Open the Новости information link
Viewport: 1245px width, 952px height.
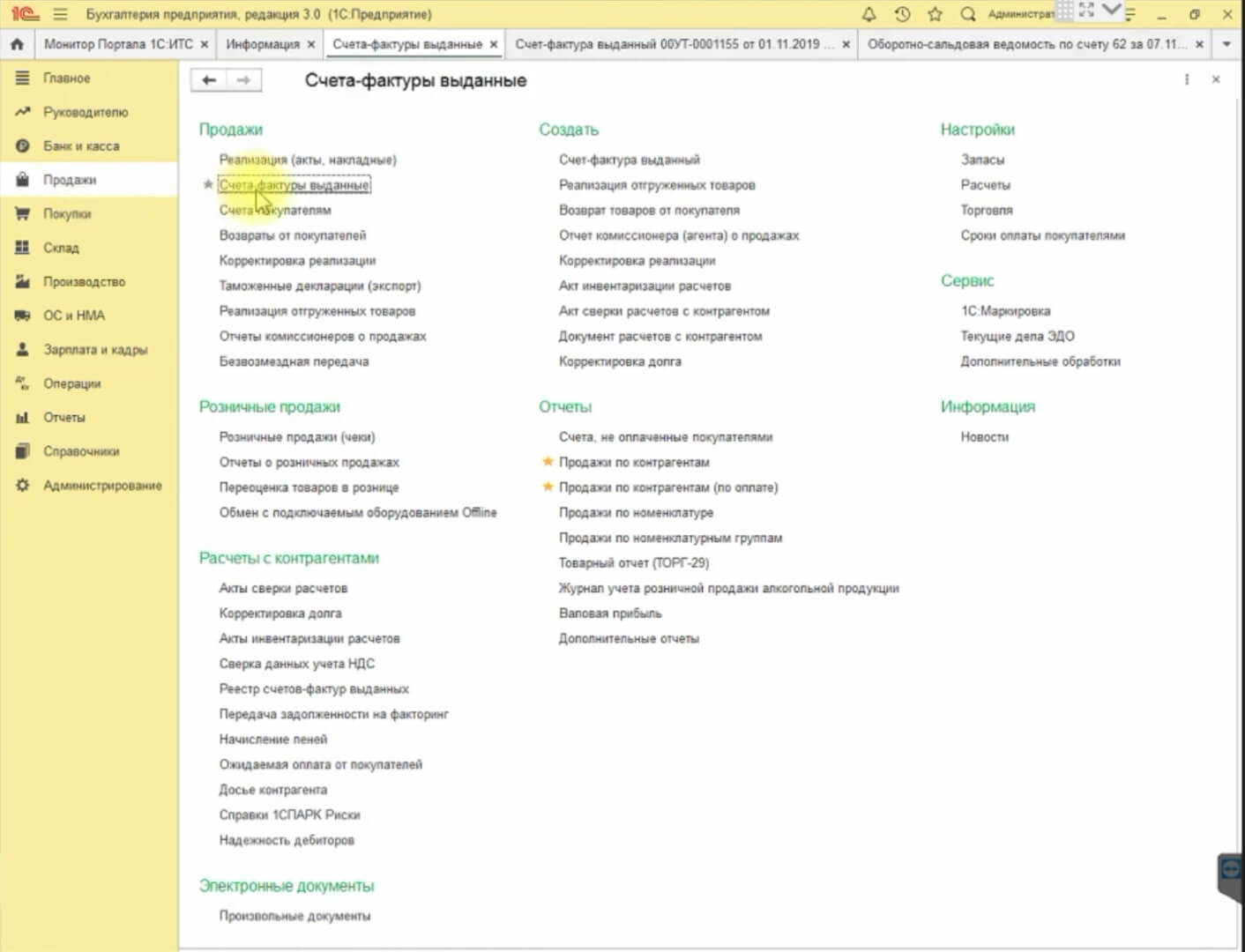coord(985,437)
